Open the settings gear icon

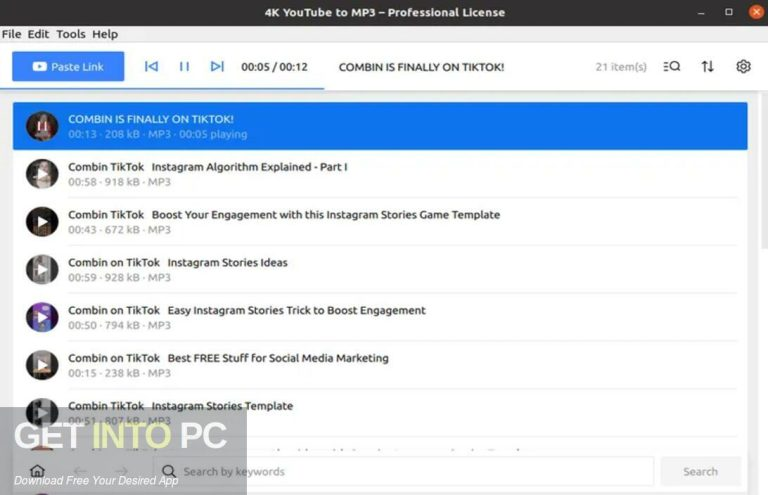point(743,67)
